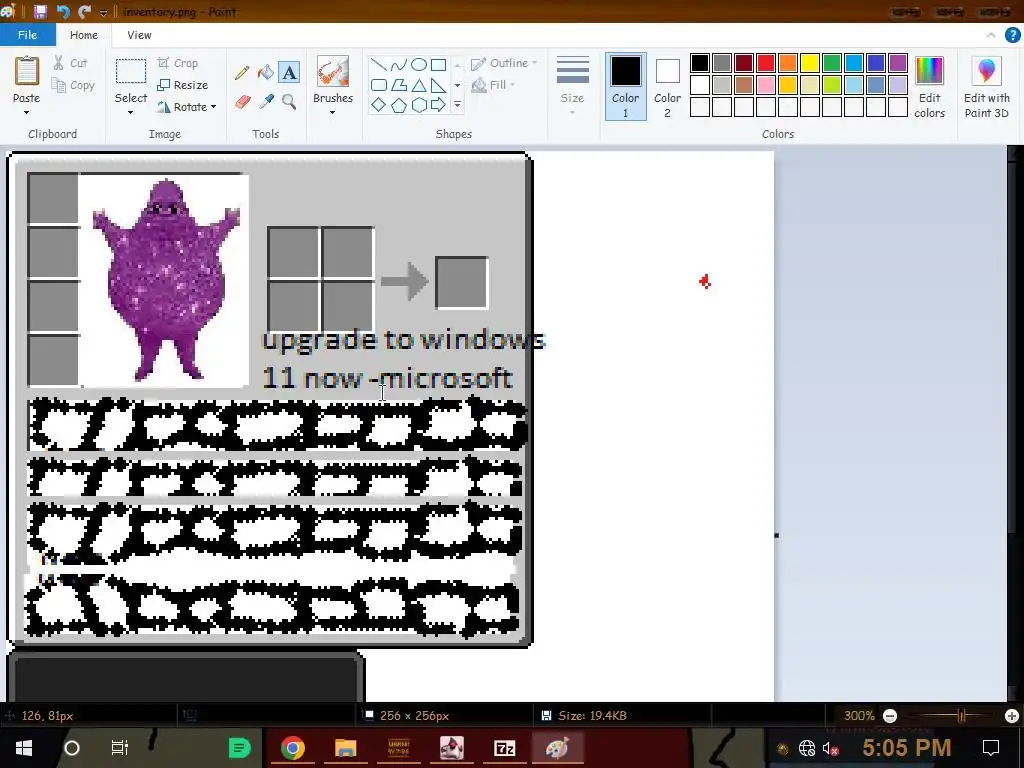Open Paint Help question mark
The height and width of the screenshot is (768, 1024).
(x=1012, y=35)
